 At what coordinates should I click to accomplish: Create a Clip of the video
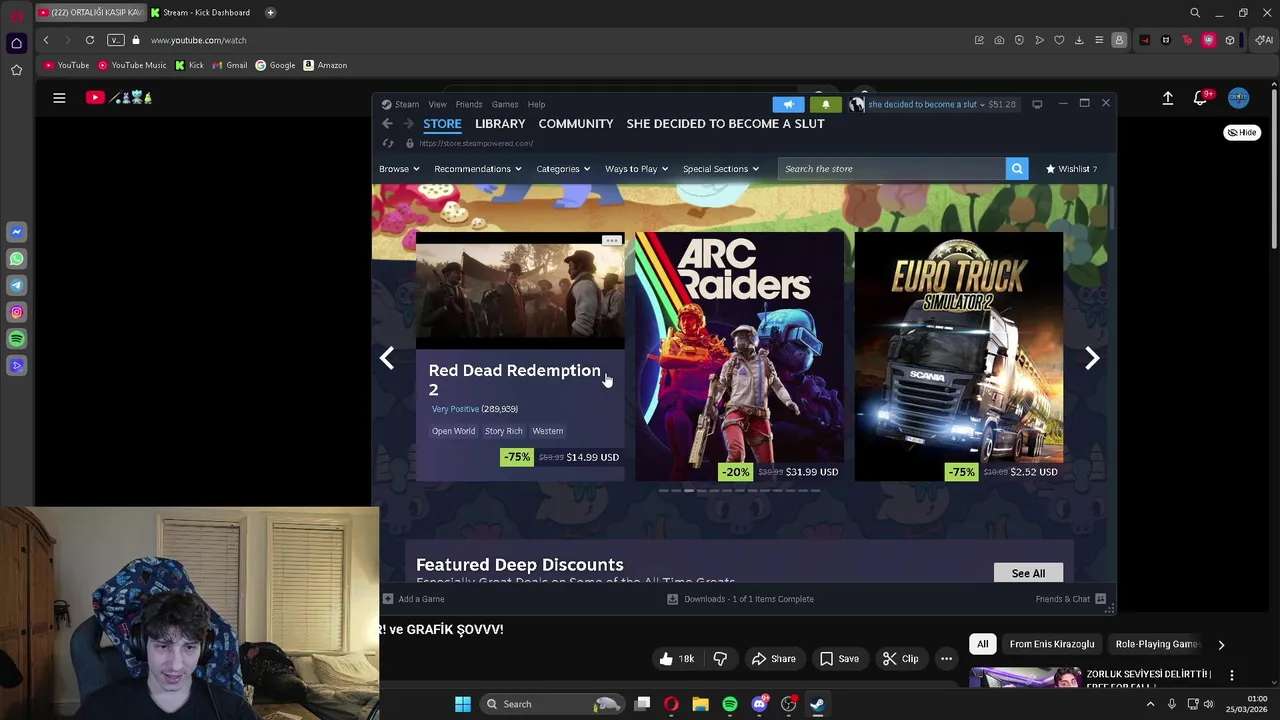pos(900,659)
